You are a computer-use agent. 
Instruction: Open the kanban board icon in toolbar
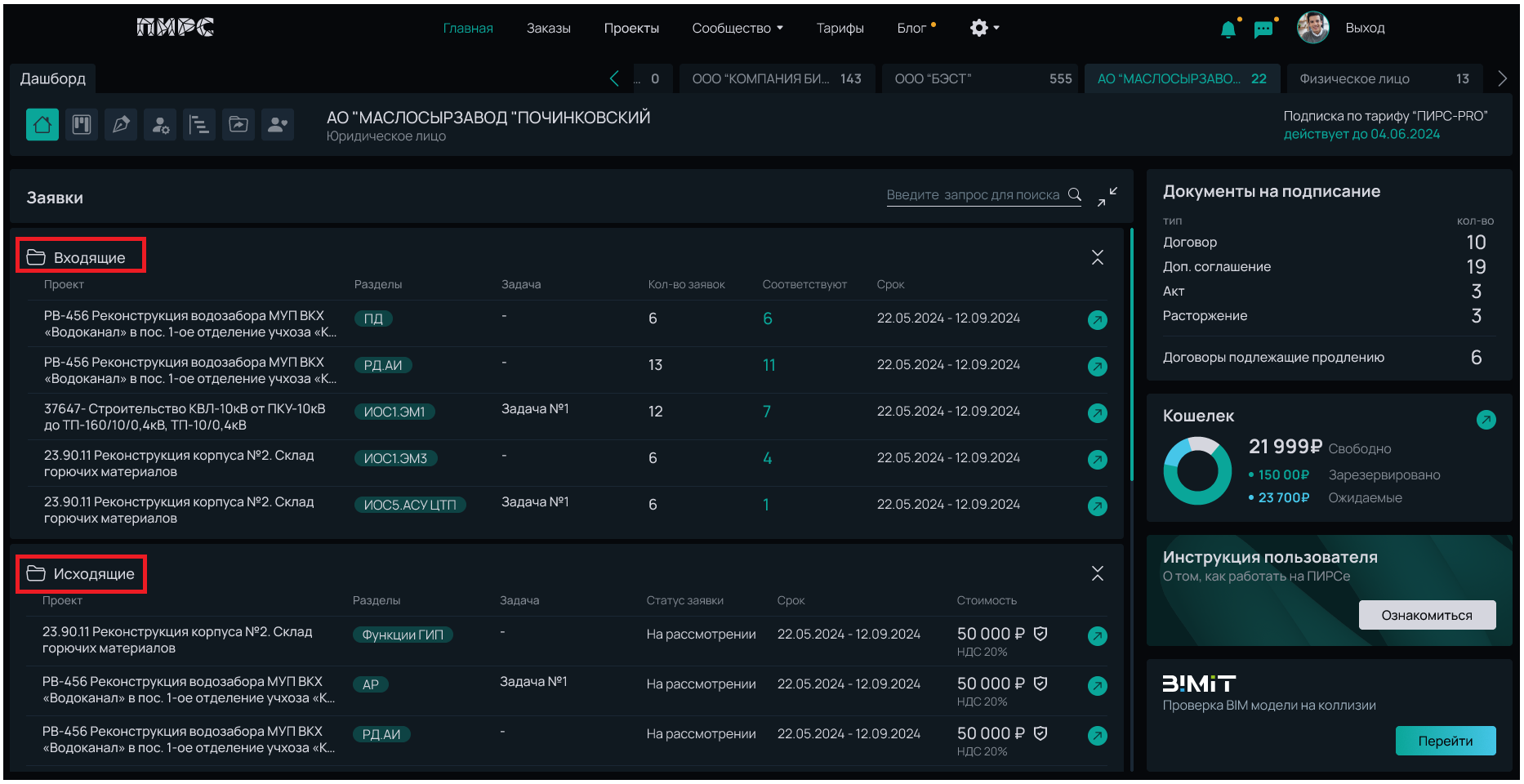pyautogui.click(x=82, y=125)
